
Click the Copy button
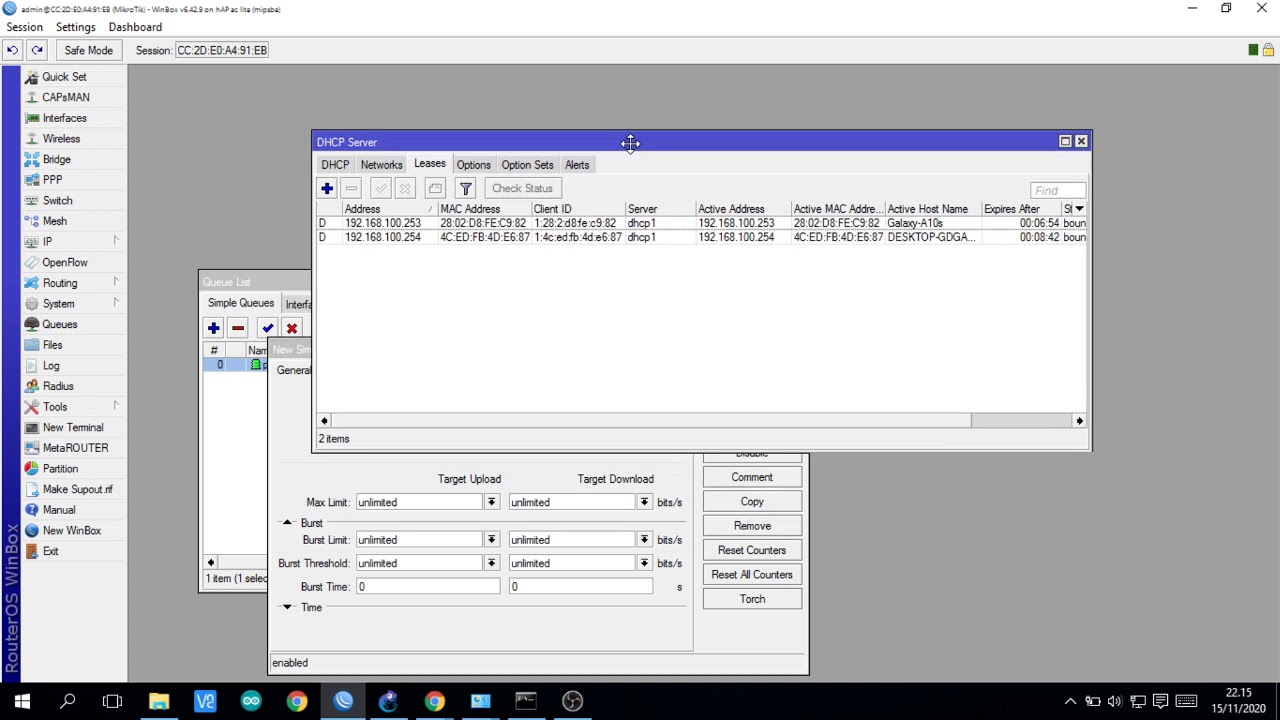(x=752, y=502)
